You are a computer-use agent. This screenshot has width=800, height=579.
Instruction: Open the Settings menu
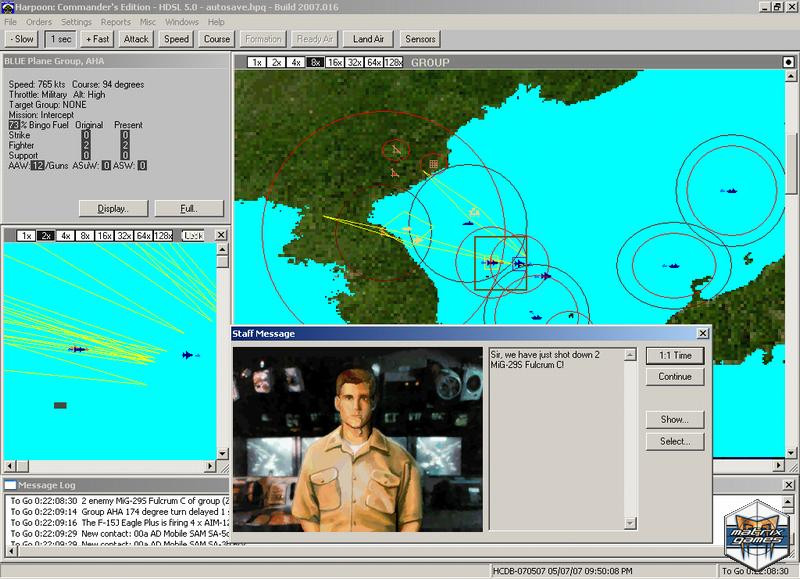coord(76,22)
